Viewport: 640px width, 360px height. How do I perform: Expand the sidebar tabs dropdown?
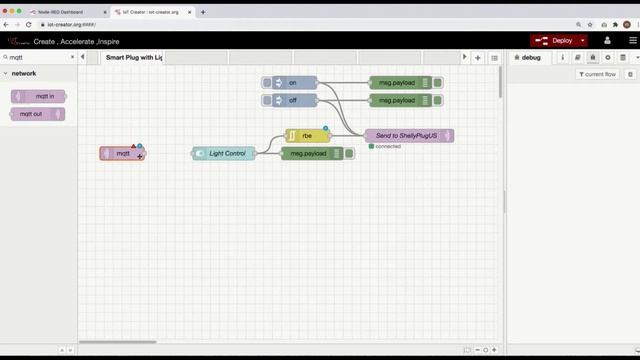[x=637, y=58]
